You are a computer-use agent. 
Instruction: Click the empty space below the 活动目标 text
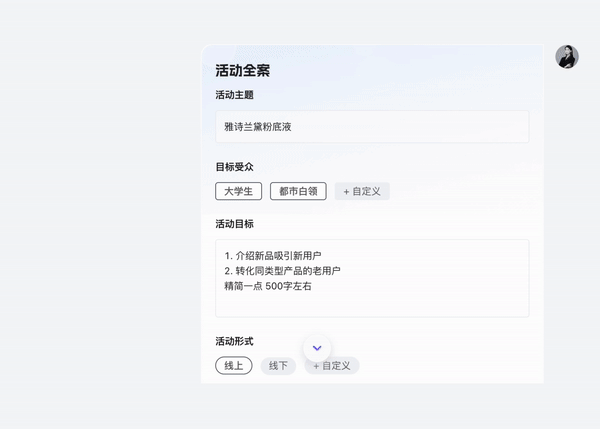tap(372, 305)
